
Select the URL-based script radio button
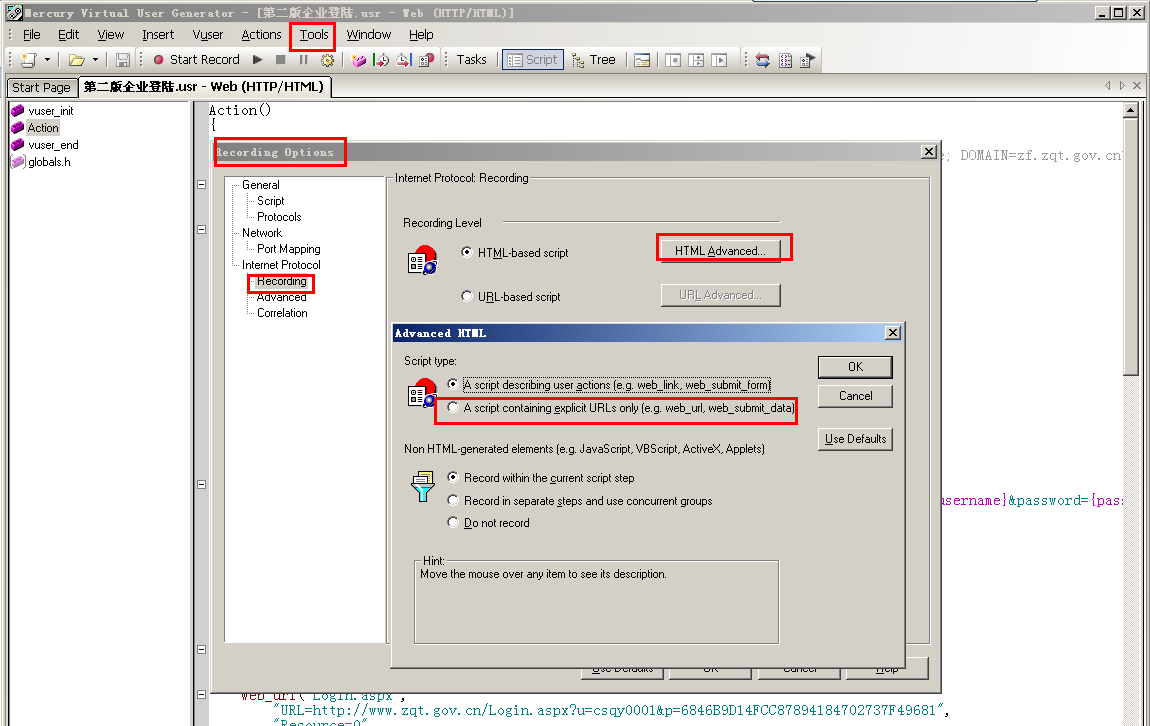click(x=466, y=295)
